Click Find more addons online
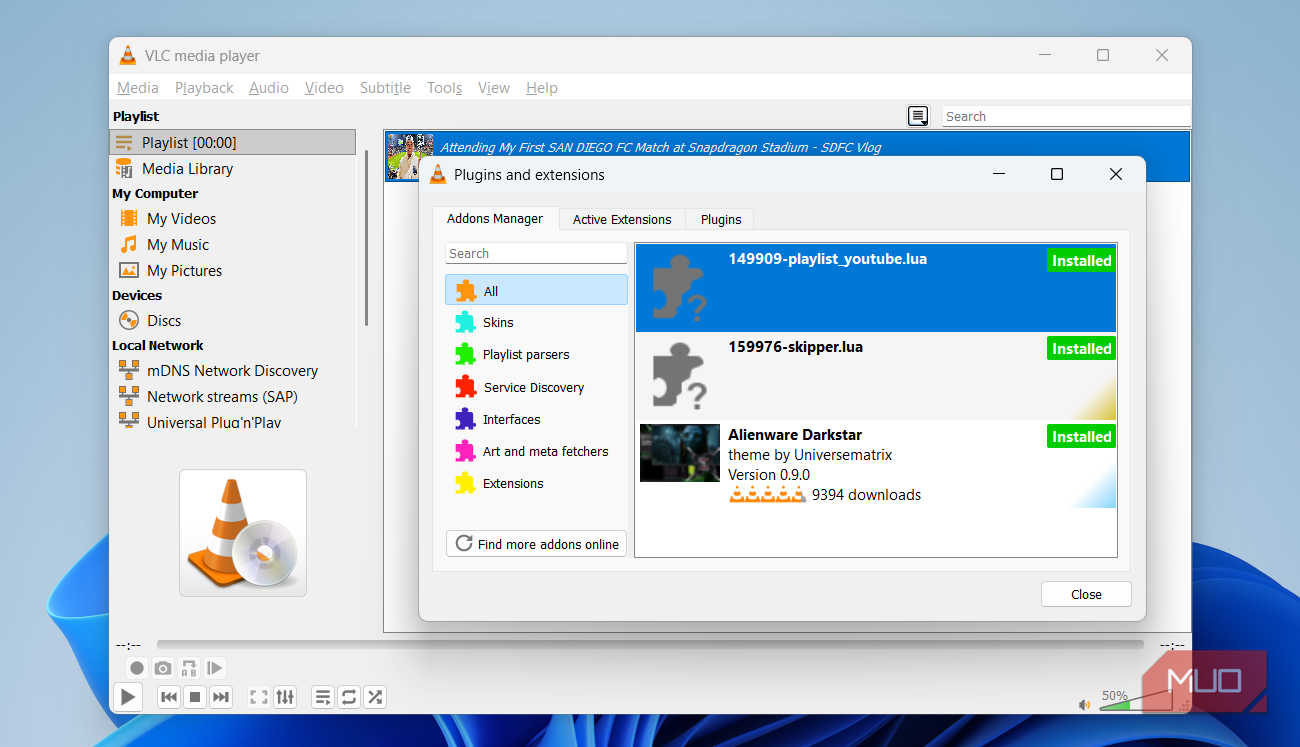Viewport: 1300px width, 747px height. pos(536,543)
